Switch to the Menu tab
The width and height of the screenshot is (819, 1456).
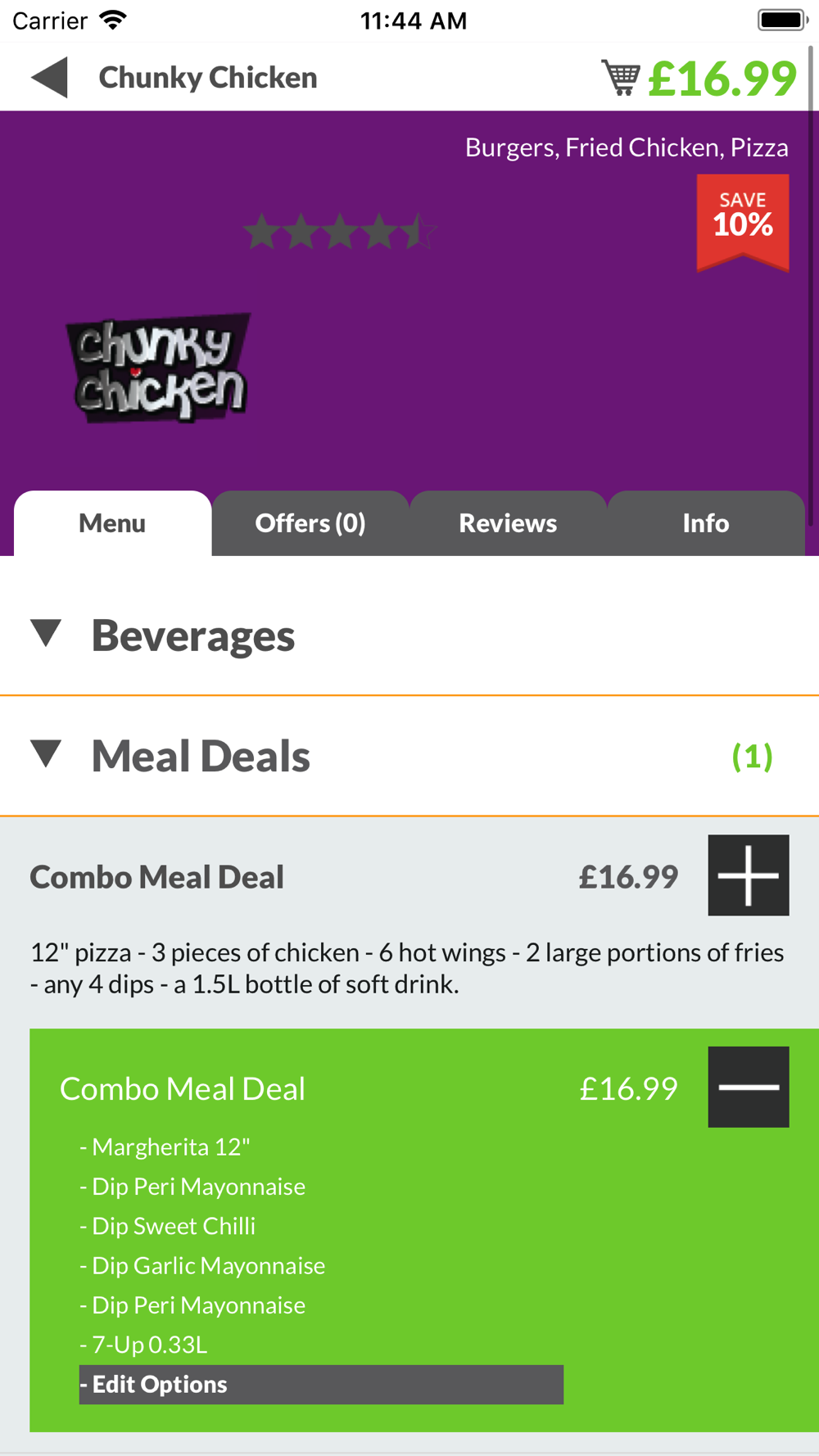tap(112, 523)
